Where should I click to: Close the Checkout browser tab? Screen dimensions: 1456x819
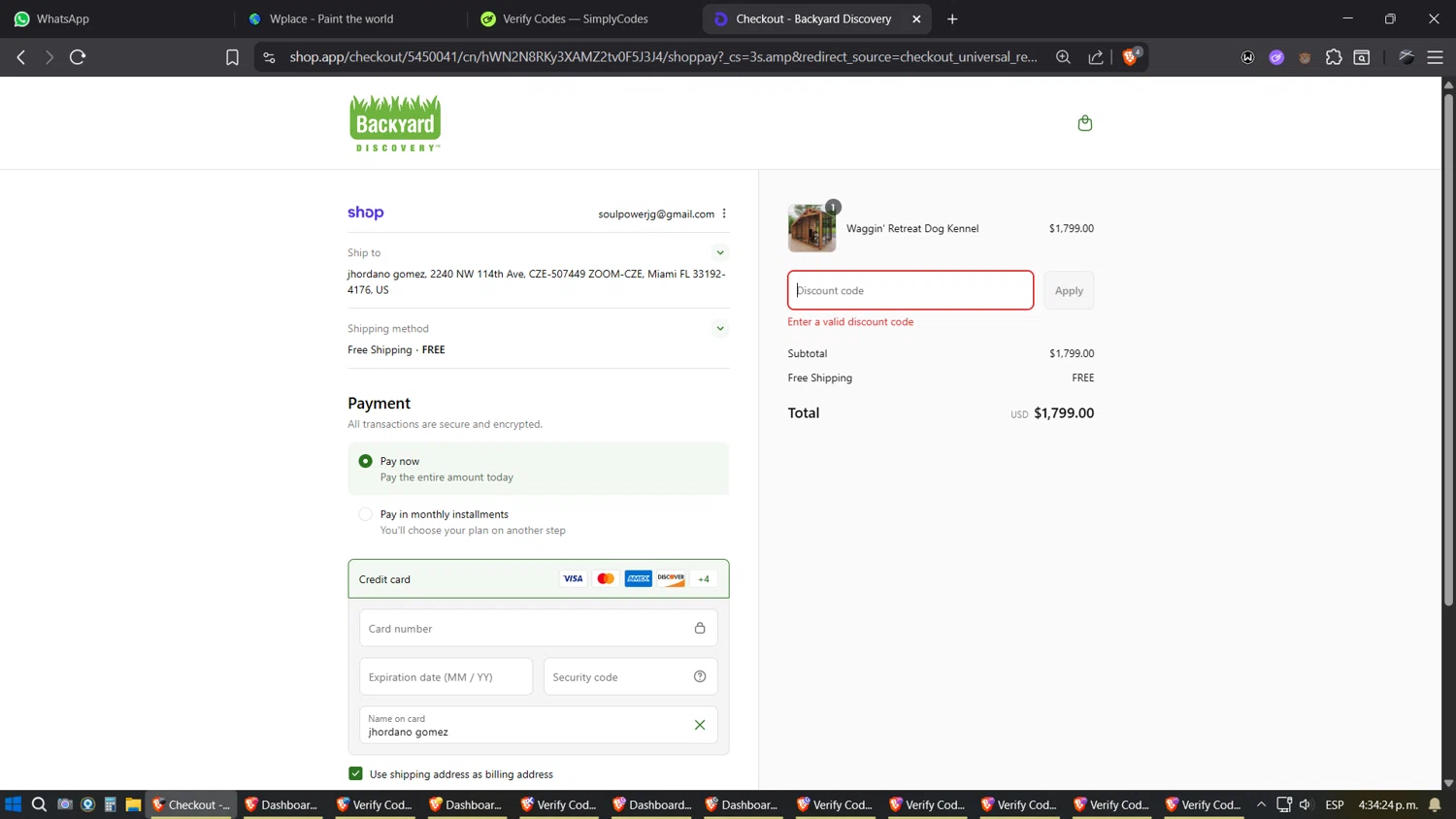pyautogui.click(x=916, y=18)
